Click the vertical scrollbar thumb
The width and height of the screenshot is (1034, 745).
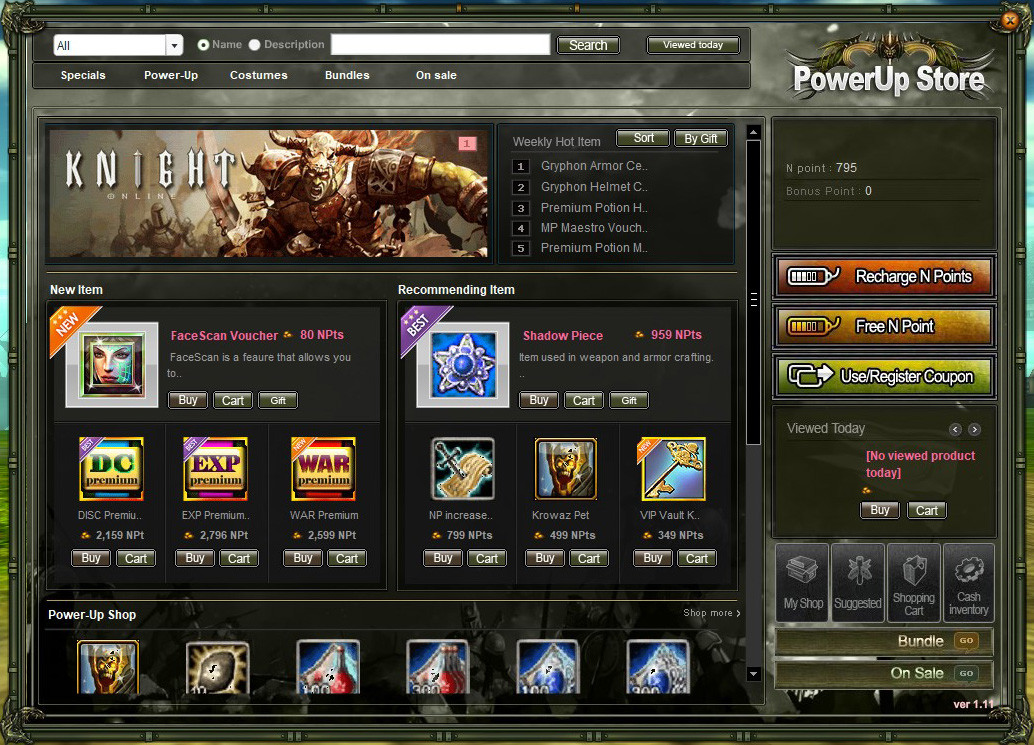point(753,293)
